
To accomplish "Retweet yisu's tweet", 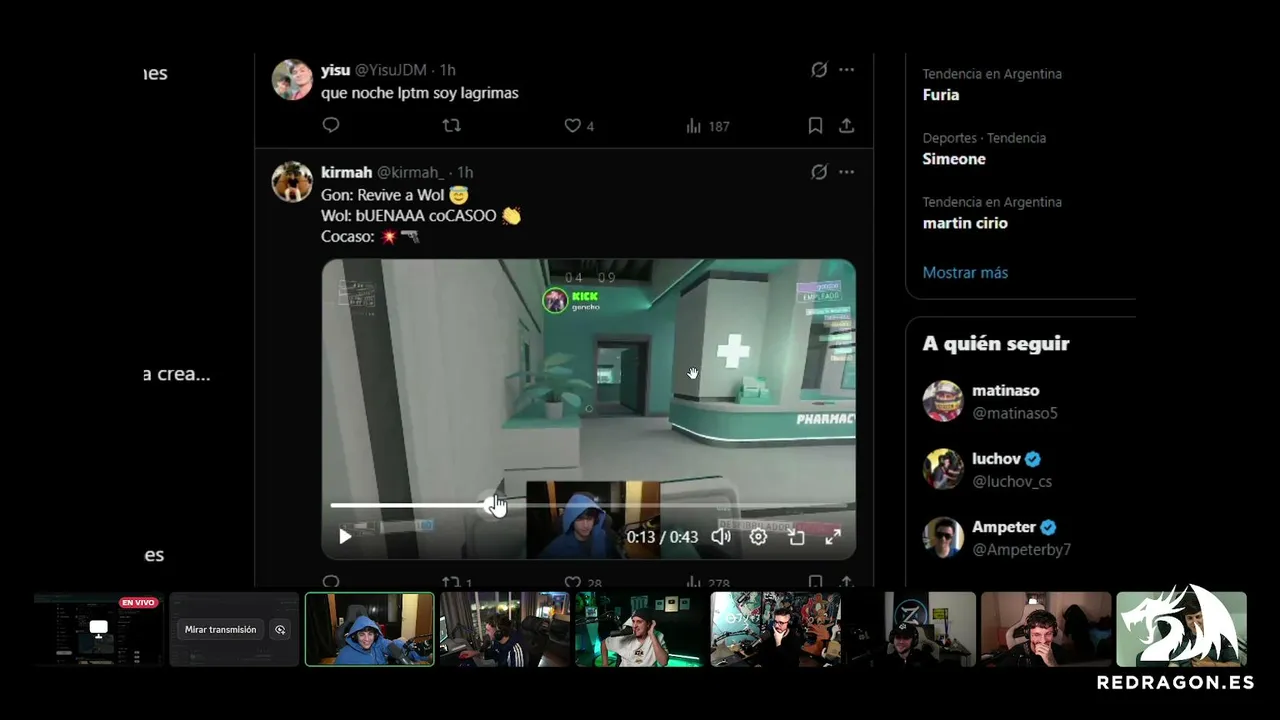I will pos(452,125).
